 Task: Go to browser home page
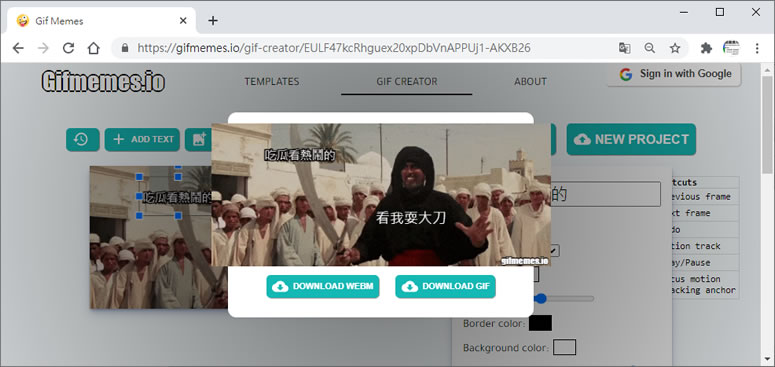93,48
